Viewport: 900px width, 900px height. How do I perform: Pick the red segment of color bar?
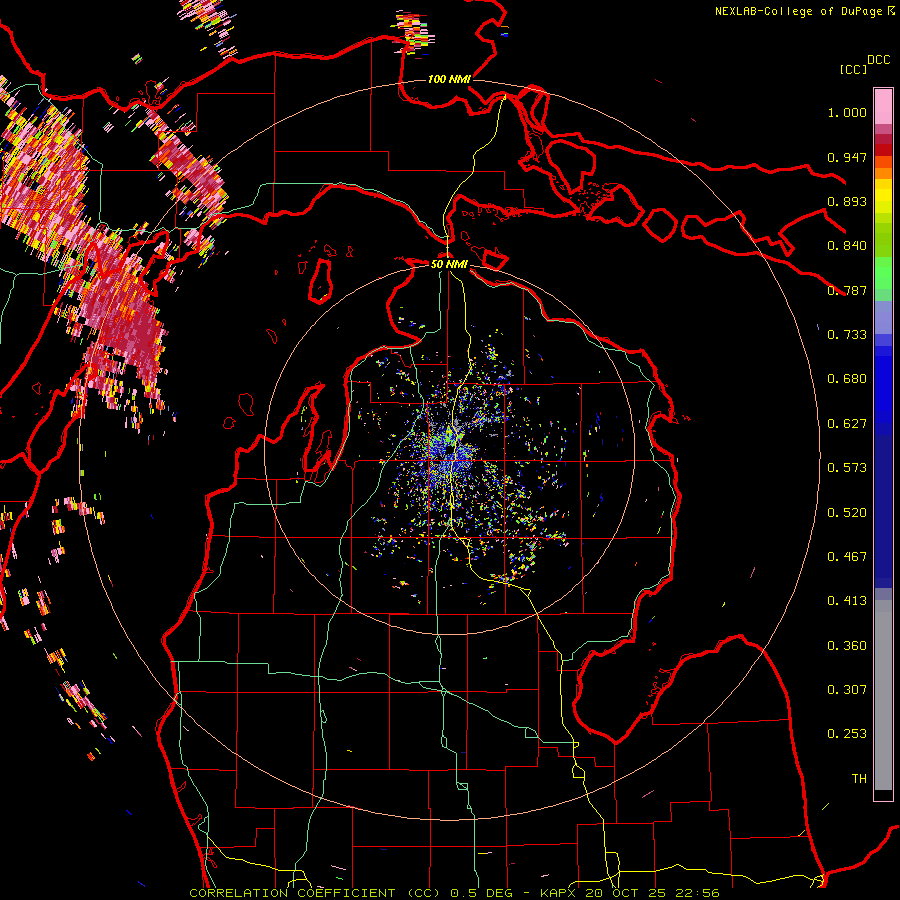click(883, 150)
